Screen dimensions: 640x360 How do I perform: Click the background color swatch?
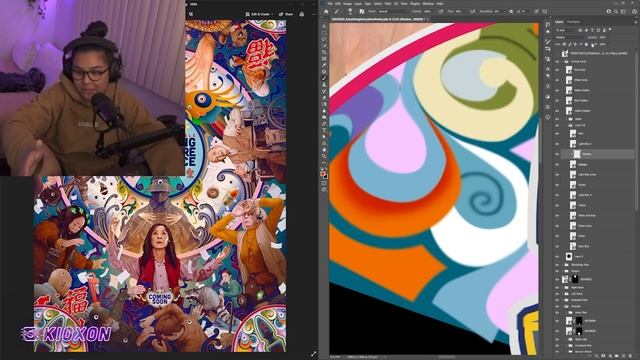(x=326, y=176)
